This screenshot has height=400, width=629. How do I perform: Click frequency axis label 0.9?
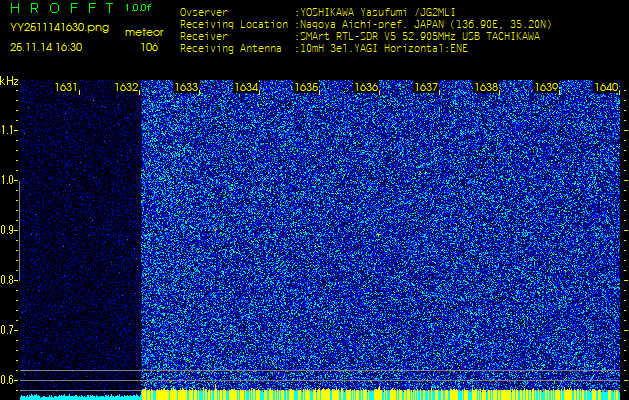[8, 230]
